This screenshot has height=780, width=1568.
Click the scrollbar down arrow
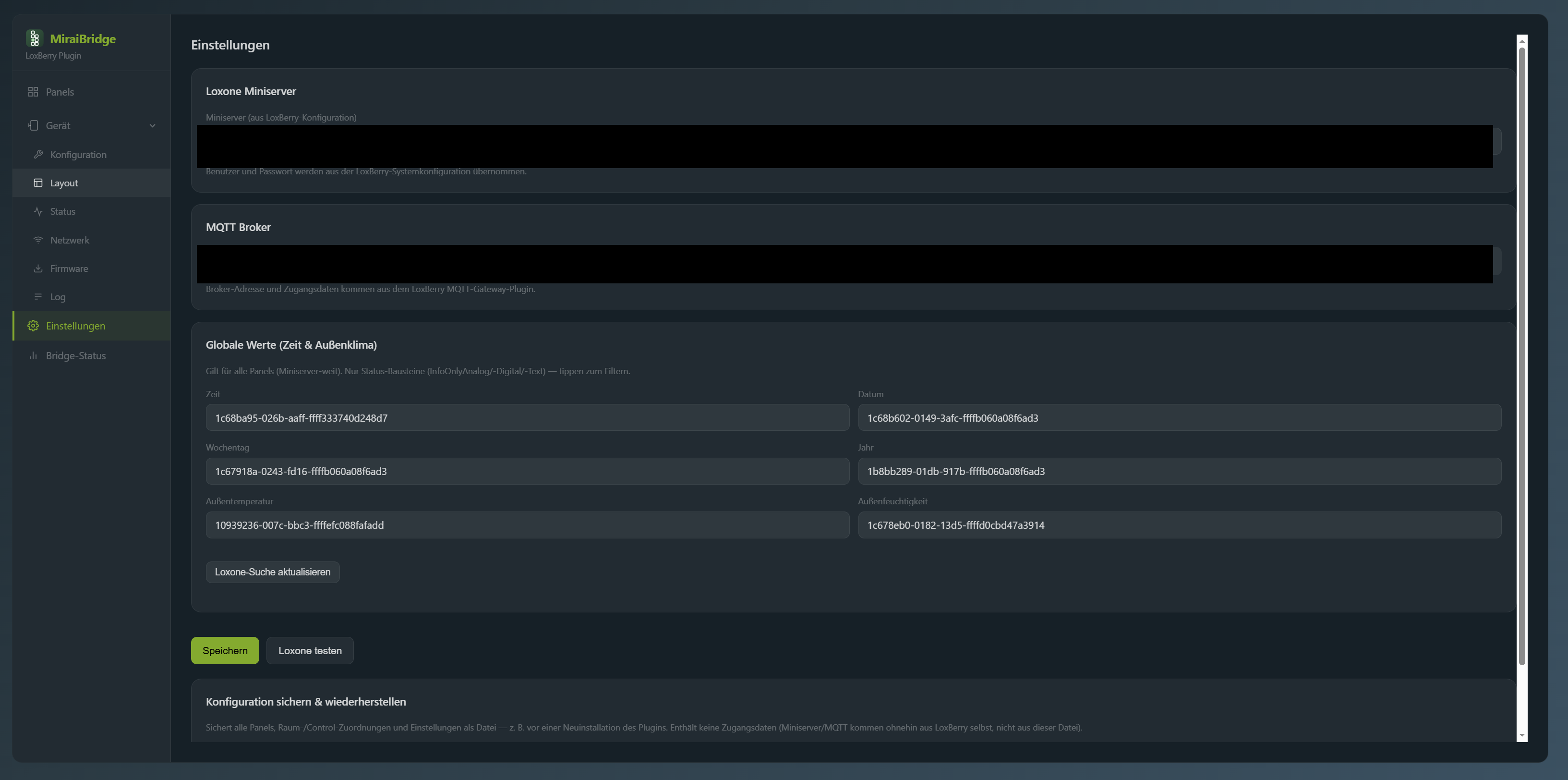(1522, 735)
